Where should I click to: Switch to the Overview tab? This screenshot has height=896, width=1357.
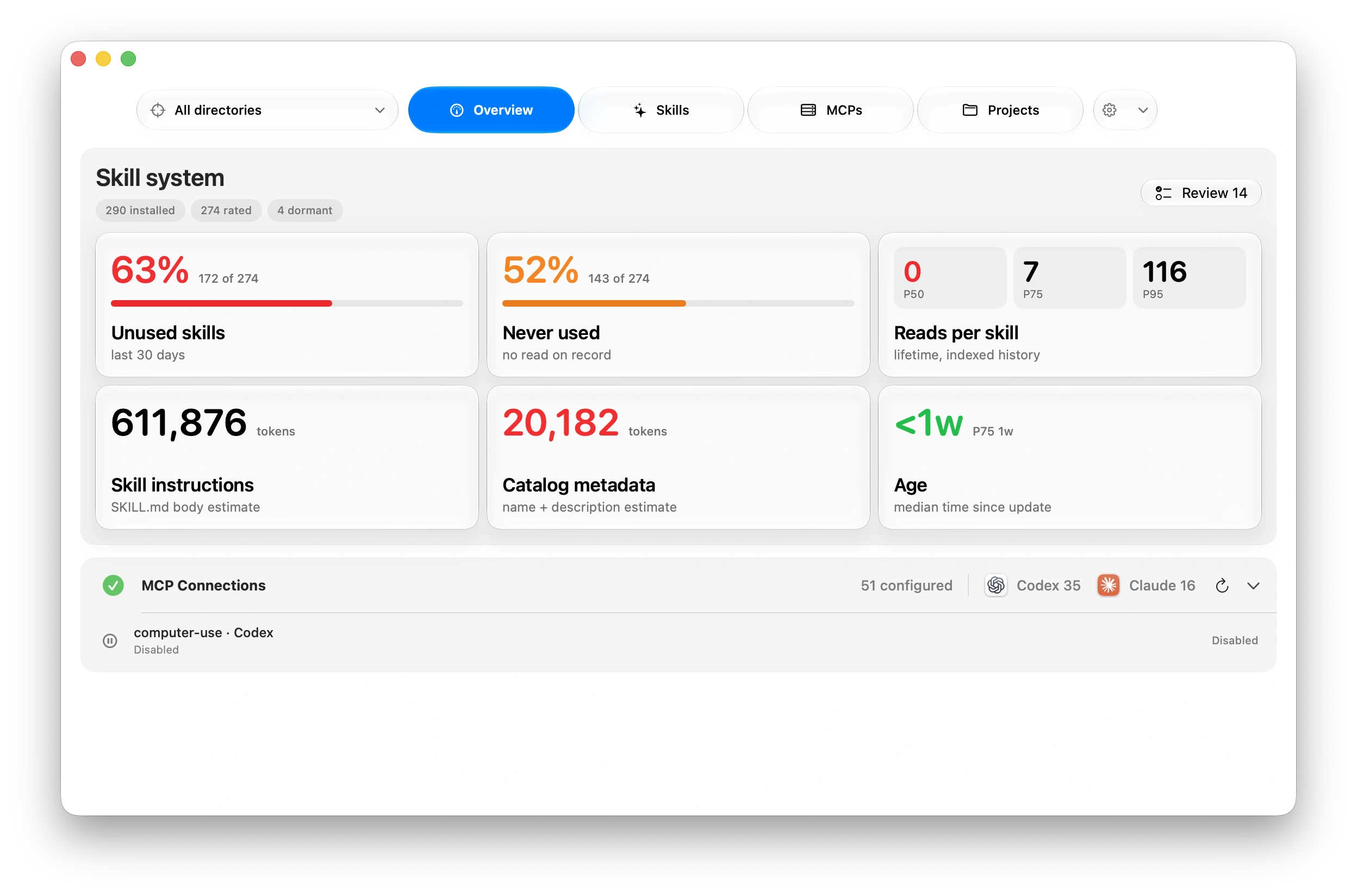pos(491,110)
